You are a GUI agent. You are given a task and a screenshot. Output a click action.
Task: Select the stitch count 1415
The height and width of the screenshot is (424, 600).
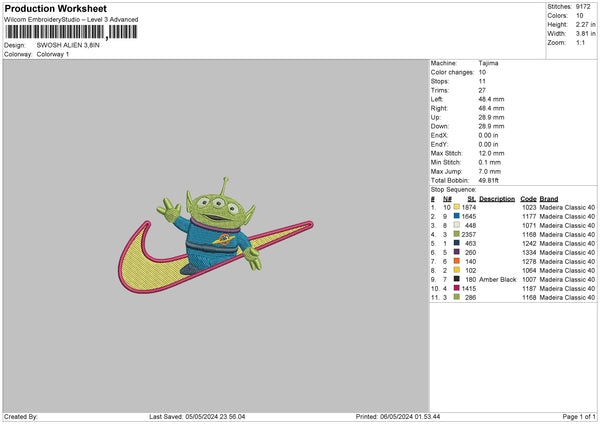click(x=469, y=289)
